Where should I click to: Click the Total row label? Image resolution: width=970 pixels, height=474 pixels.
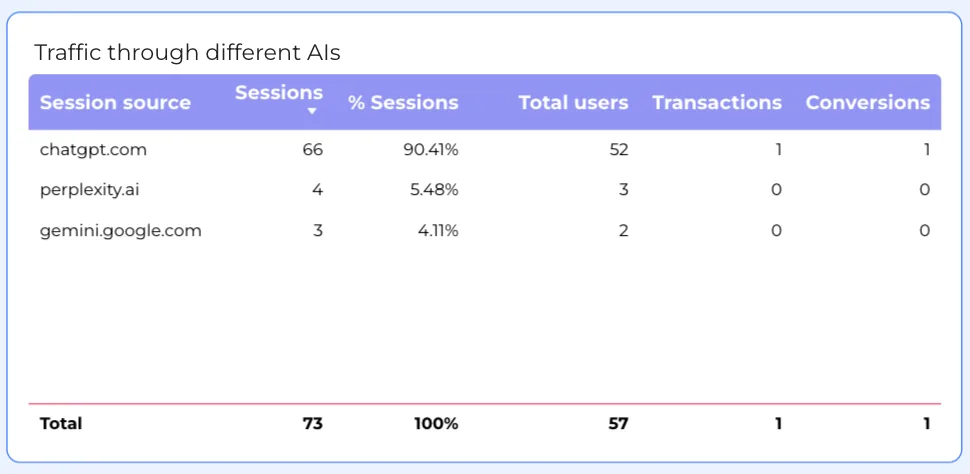coord(61,423)
